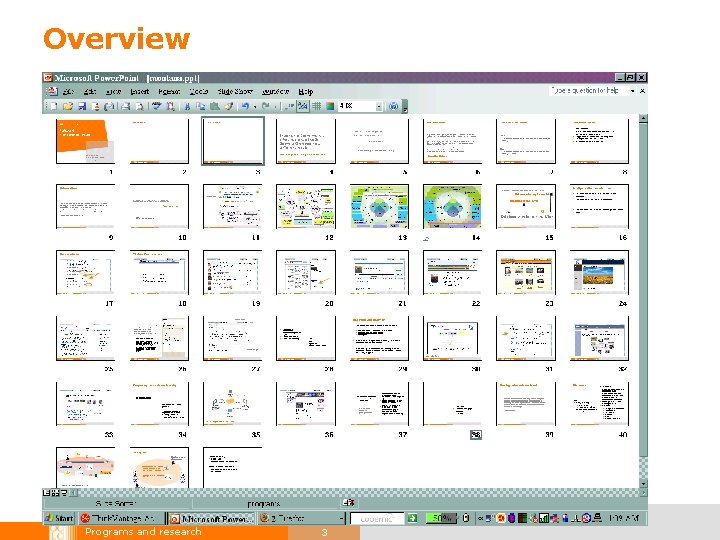Select slide 30 thumbnail
Viewport: 720px width, 540px height.
[452, 338]
